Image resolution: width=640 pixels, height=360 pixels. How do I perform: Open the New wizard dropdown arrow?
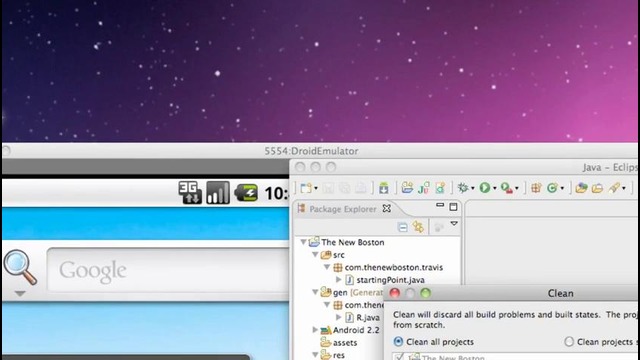click(316, 189)
